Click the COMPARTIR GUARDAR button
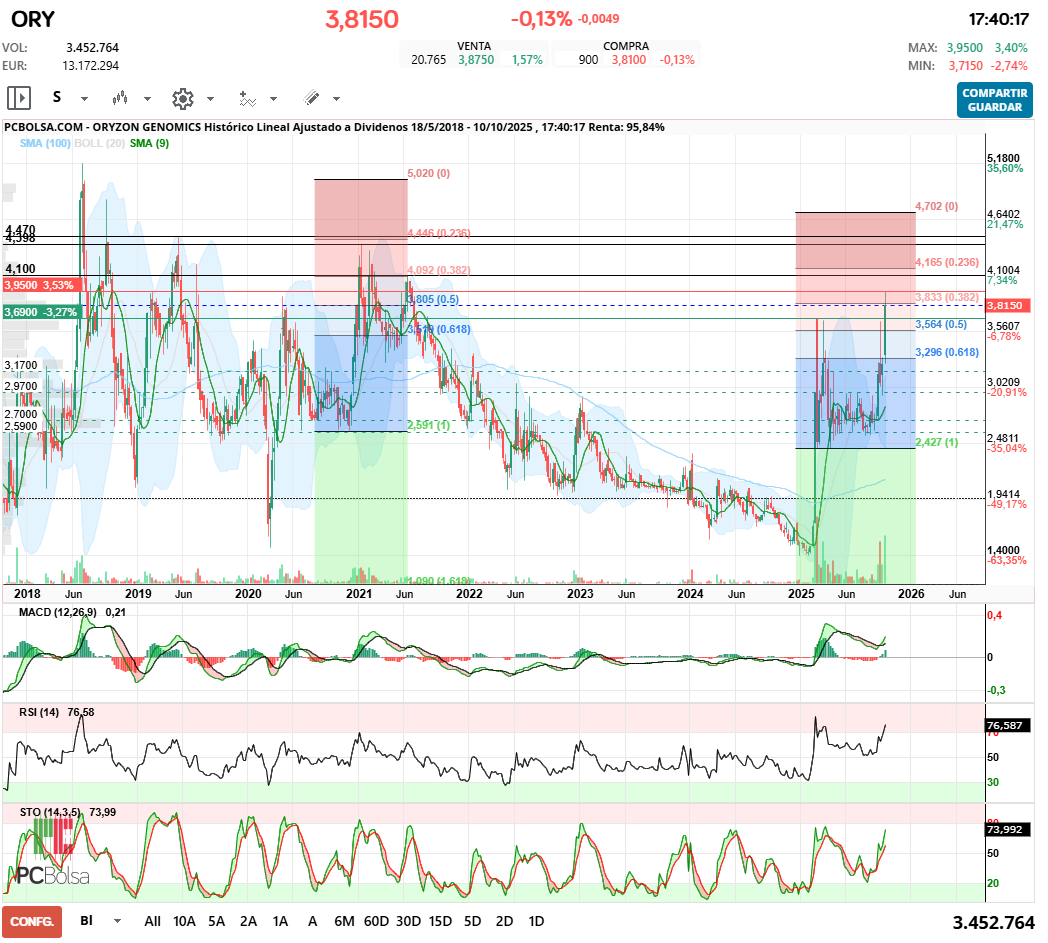 [995, 100]
